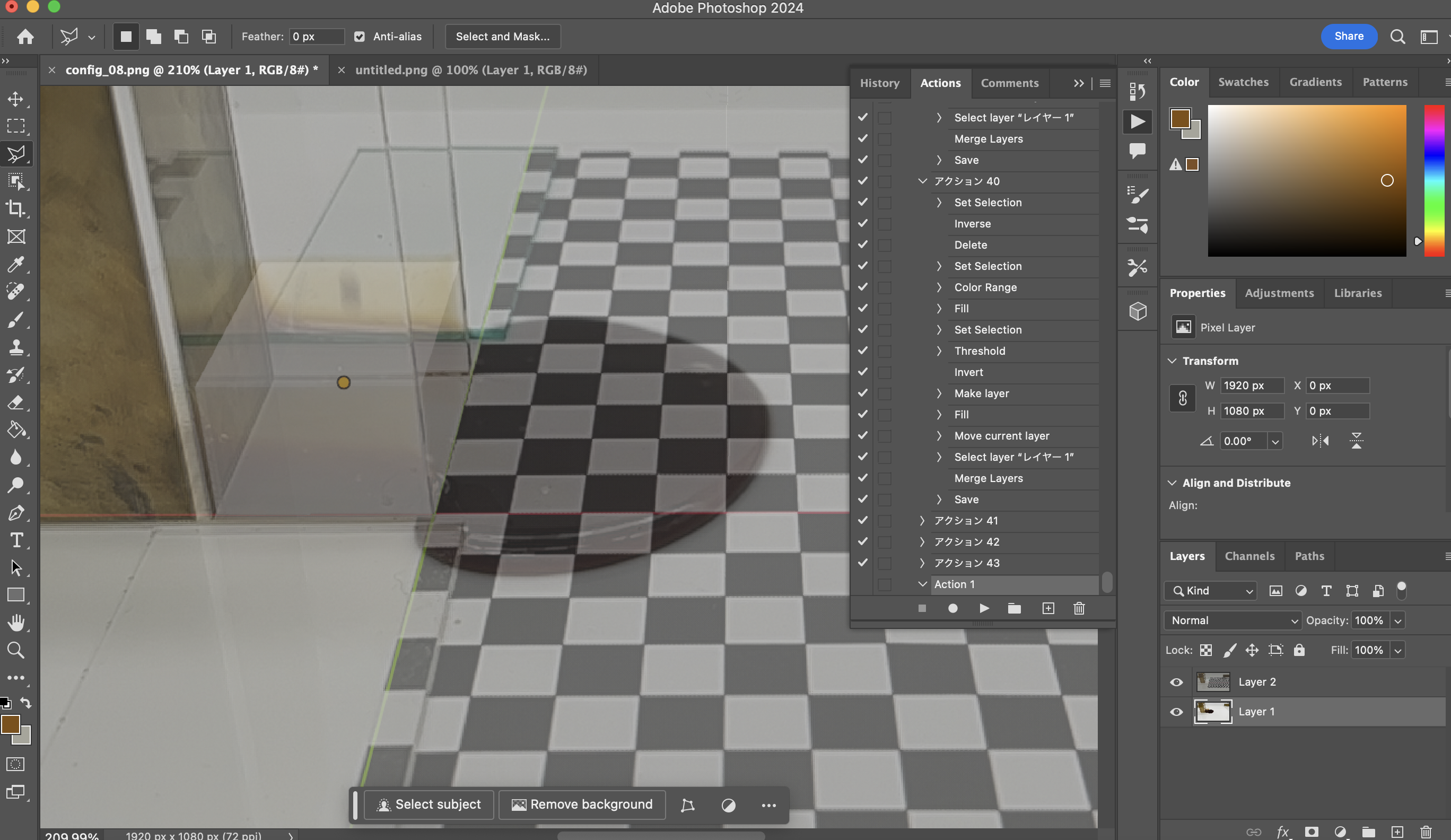
Task: Click the search magnifier icon top right
Action: 1397,37
